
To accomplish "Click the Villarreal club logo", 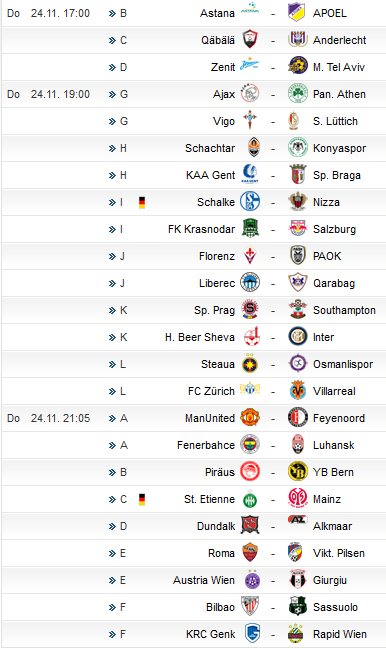I will (x=298, y=391).
